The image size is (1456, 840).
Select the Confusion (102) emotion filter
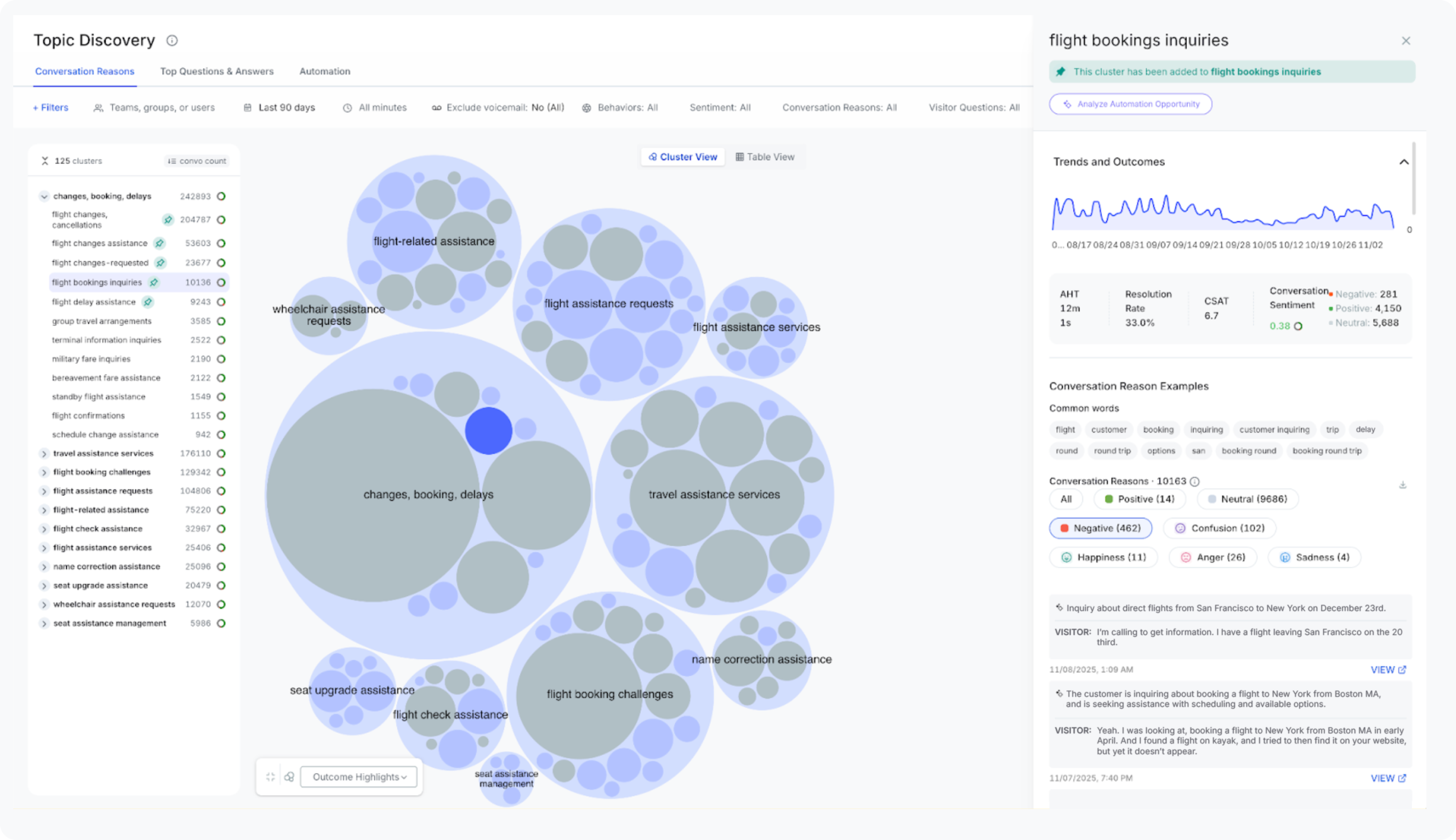[1219, 528]
